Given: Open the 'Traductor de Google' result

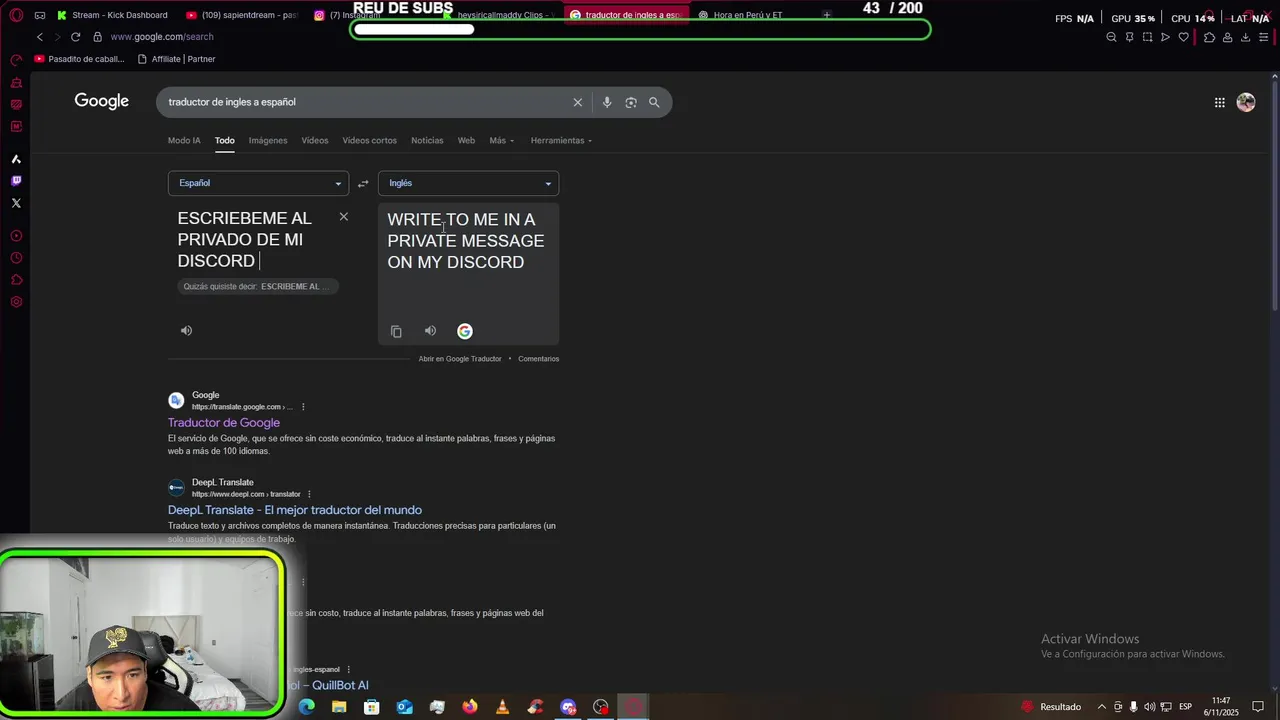Looking at the screenshot, I should 224,423.
